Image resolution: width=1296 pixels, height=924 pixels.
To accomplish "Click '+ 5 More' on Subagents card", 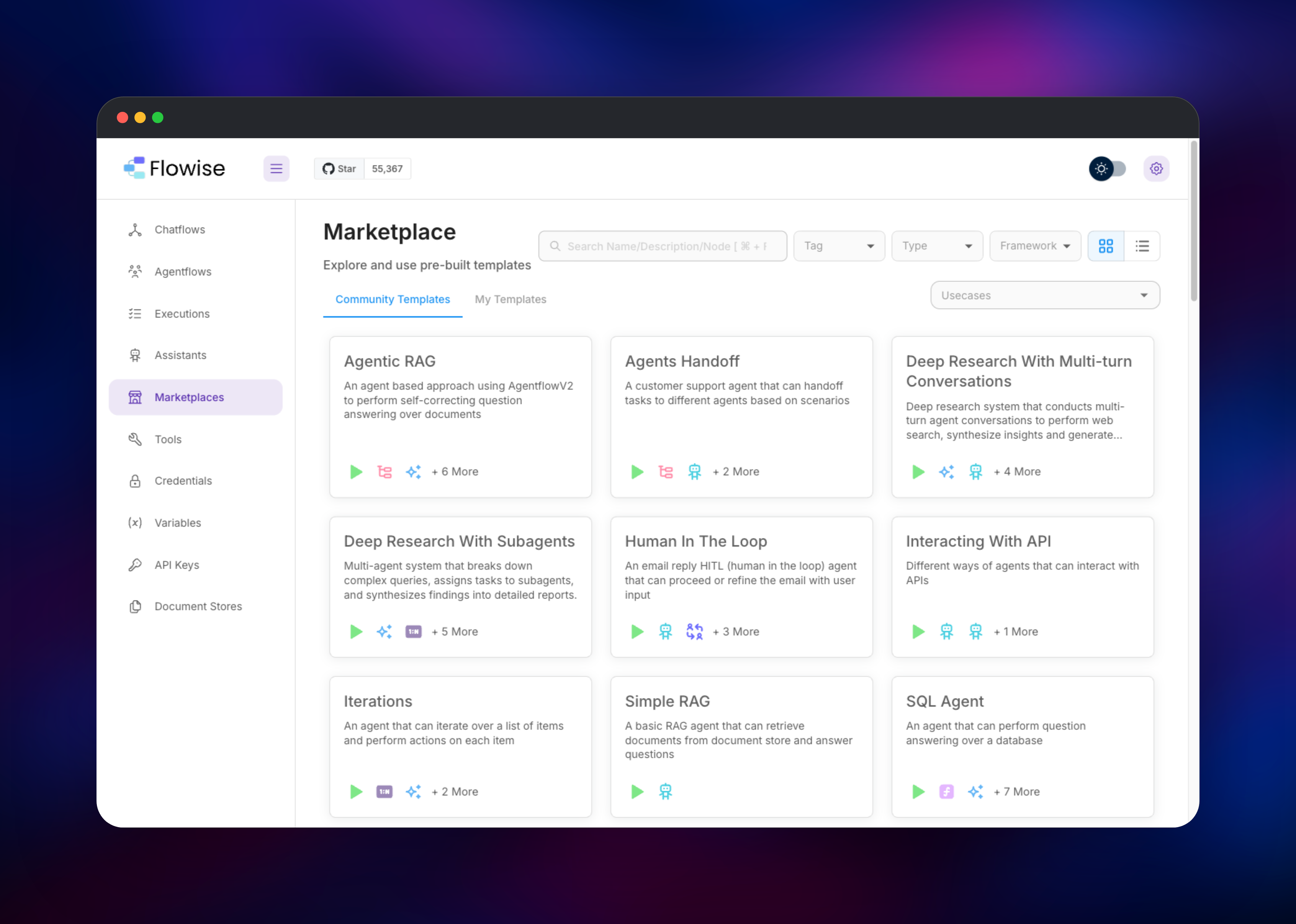I will pyautogui.click(x=455, y=631).
